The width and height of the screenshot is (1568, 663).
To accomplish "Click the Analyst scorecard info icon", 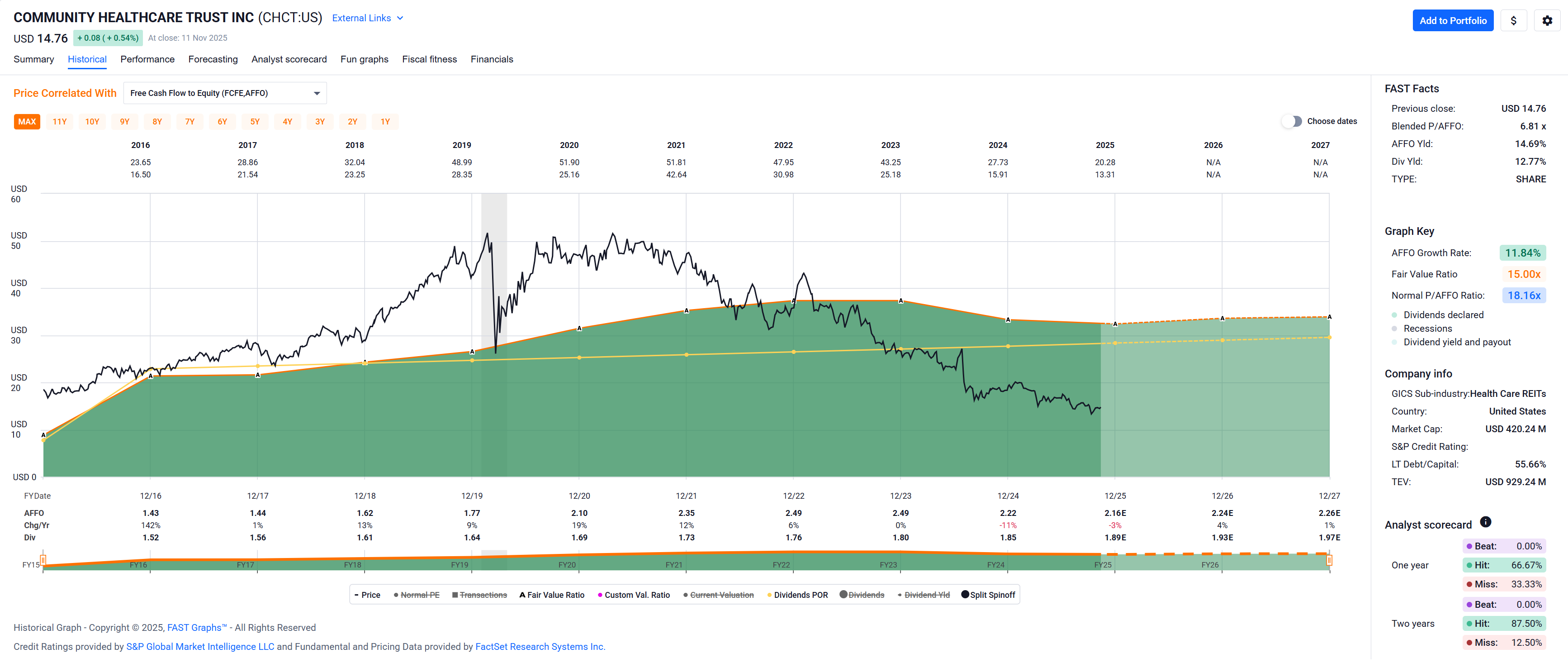I will click(1485, 522).
